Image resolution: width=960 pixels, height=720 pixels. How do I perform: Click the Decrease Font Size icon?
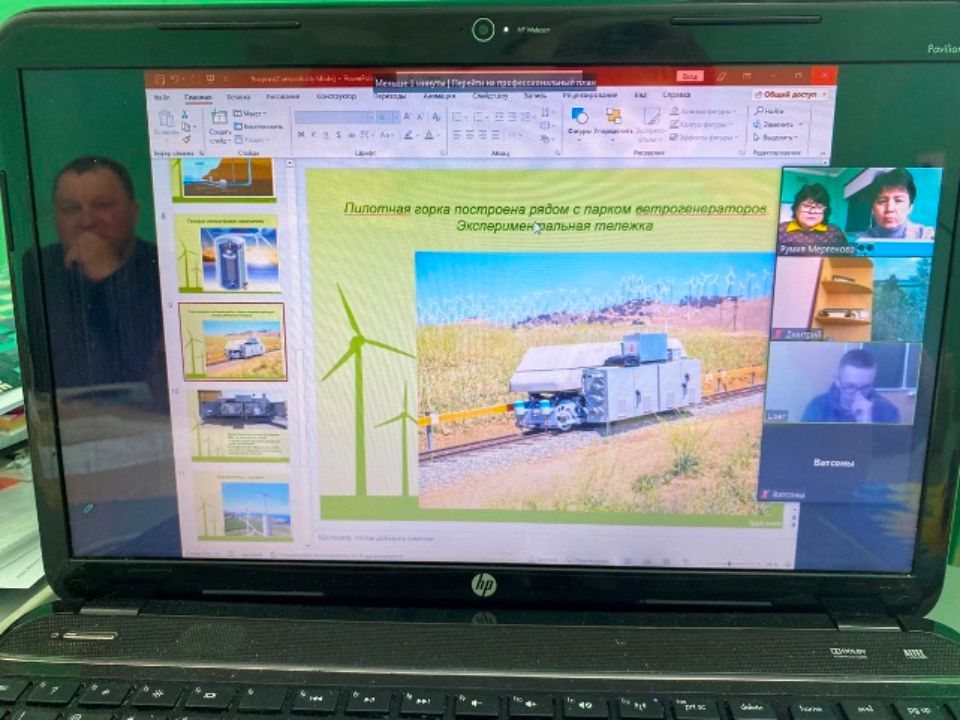point(421,116)
